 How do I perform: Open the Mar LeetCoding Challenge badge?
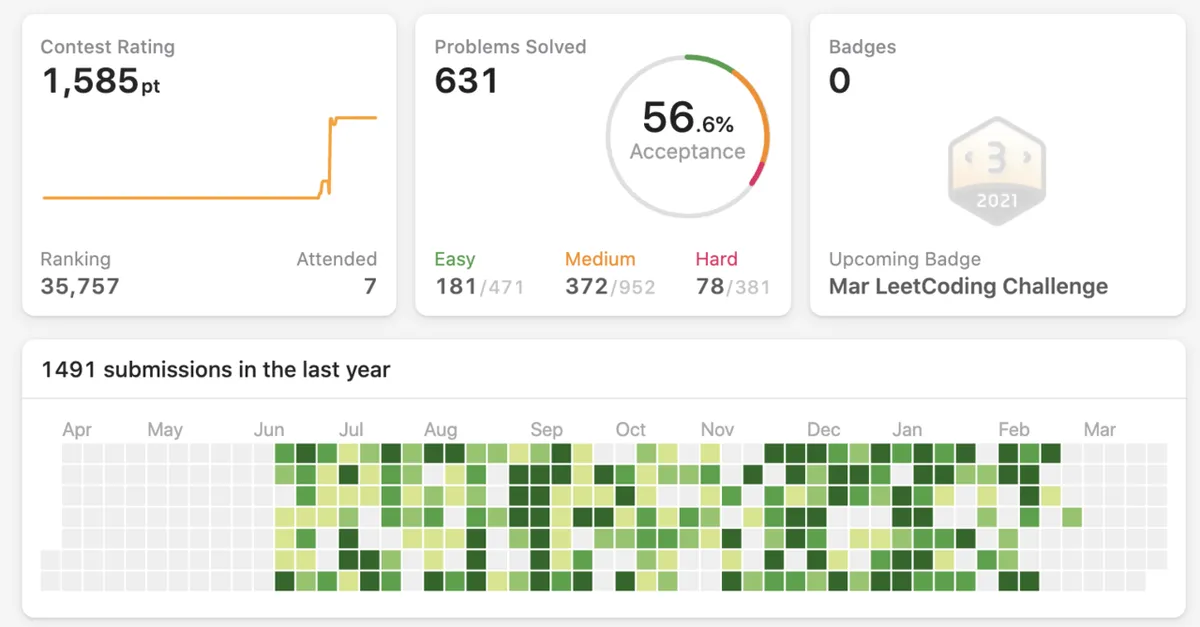click(x=968, y=286)
